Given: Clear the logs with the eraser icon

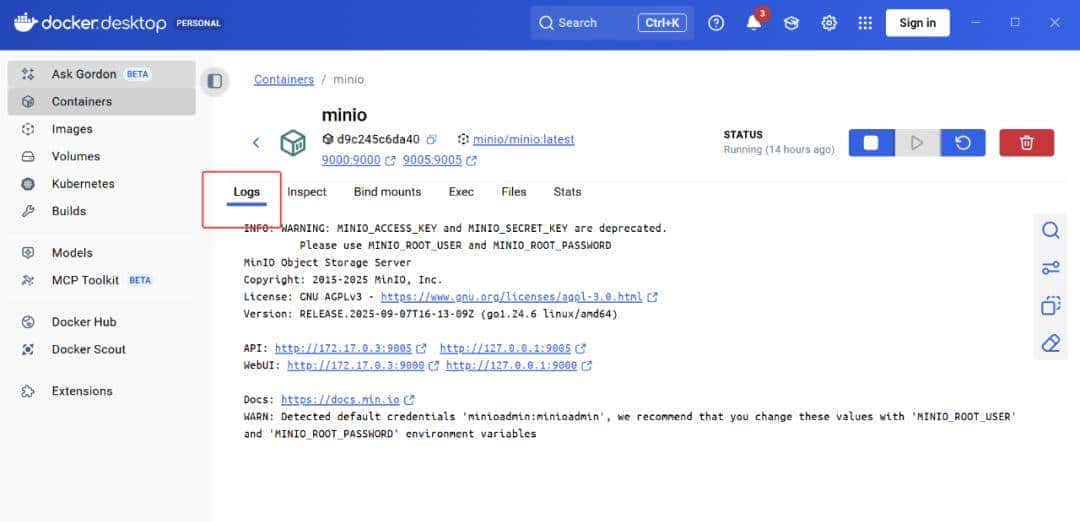Looking at the screenshot, I should click(1050, 342).
